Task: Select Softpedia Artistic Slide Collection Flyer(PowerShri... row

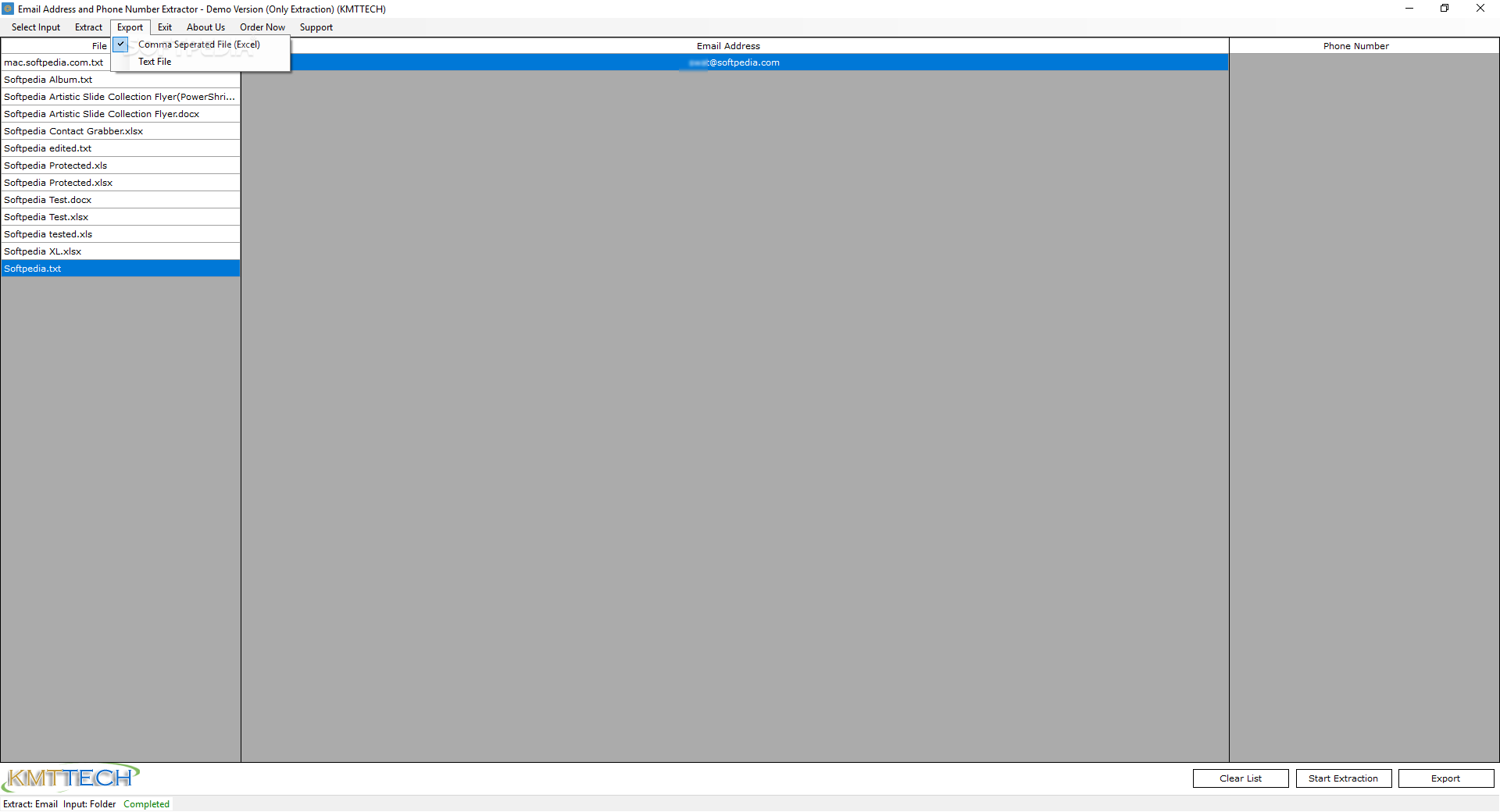Action: coord(120,97)
